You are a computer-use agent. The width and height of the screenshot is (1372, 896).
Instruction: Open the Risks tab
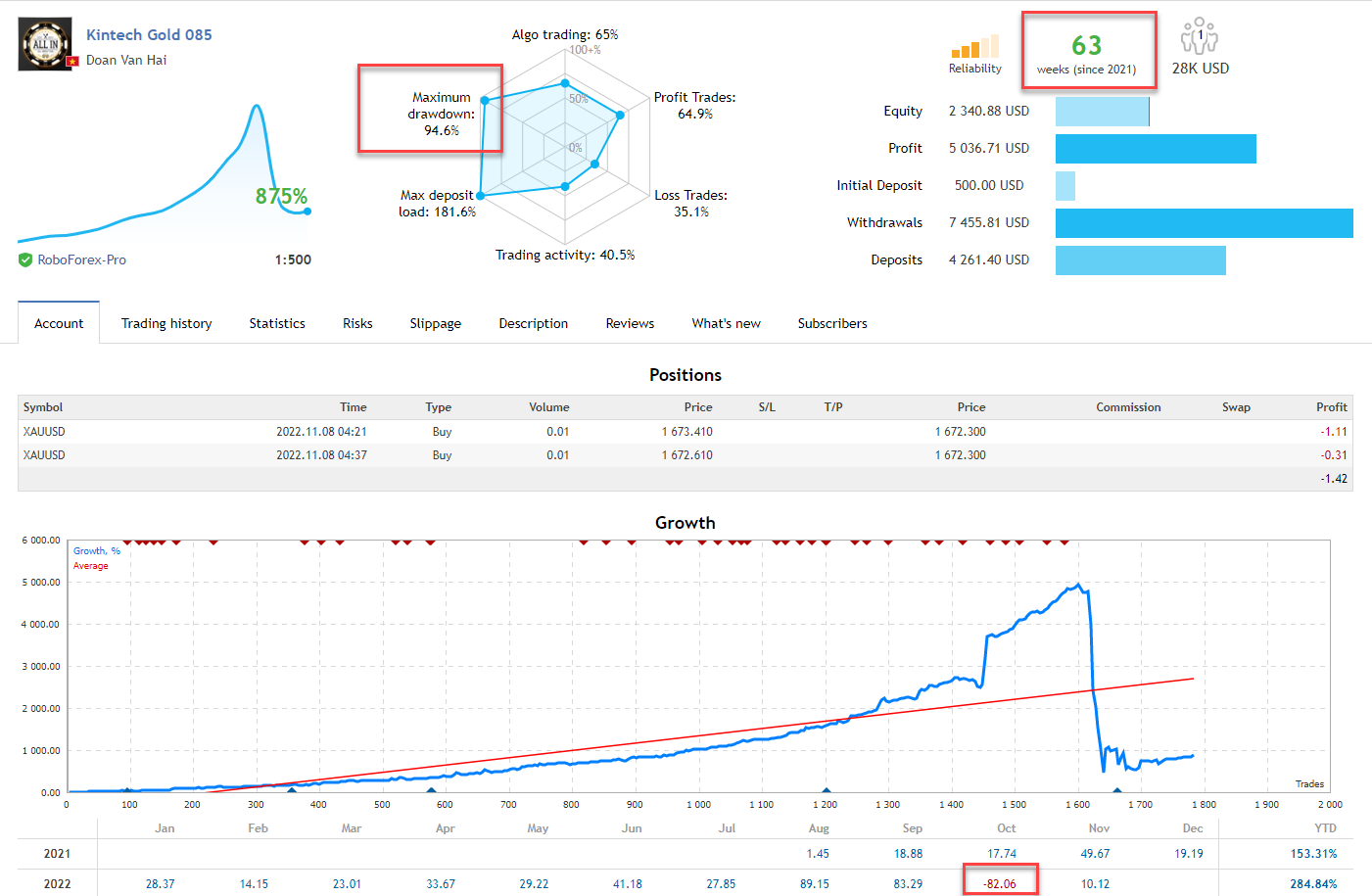[357, 323]
